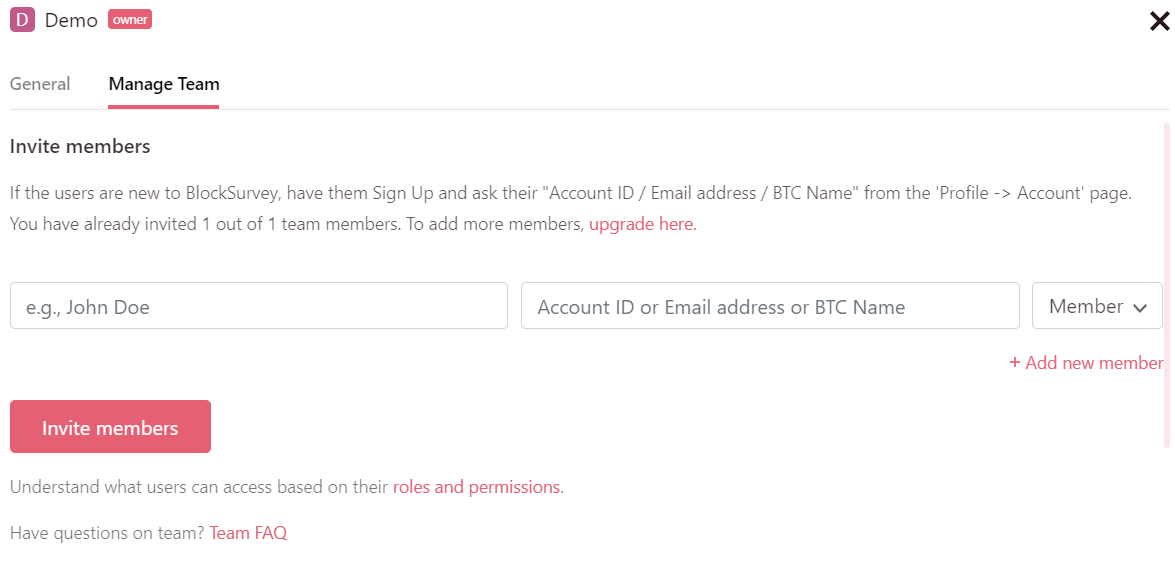The image size is (1175, 565).
Task: Click the plus icon before Add new member
Action: click(x=1015, y=363)
